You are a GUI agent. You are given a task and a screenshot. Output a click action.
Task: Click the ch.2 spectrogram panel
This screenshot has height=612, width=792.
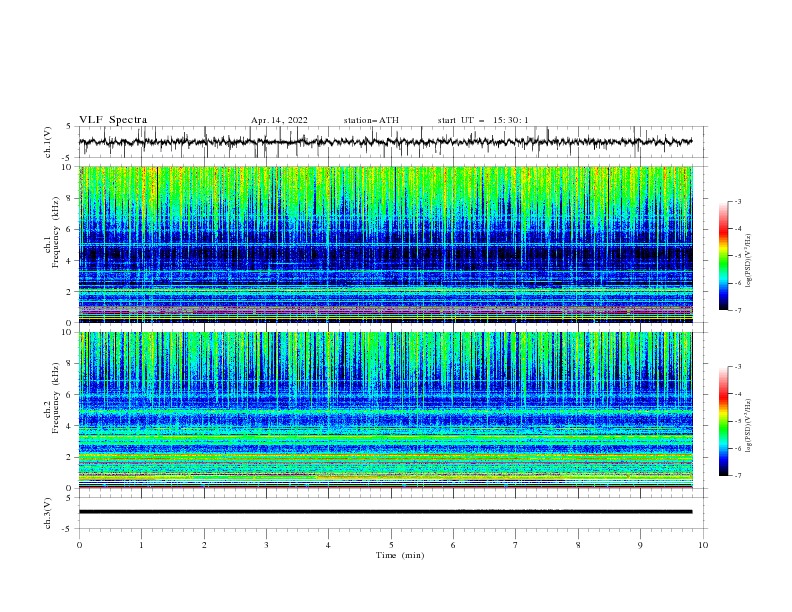tap(386, 410)
